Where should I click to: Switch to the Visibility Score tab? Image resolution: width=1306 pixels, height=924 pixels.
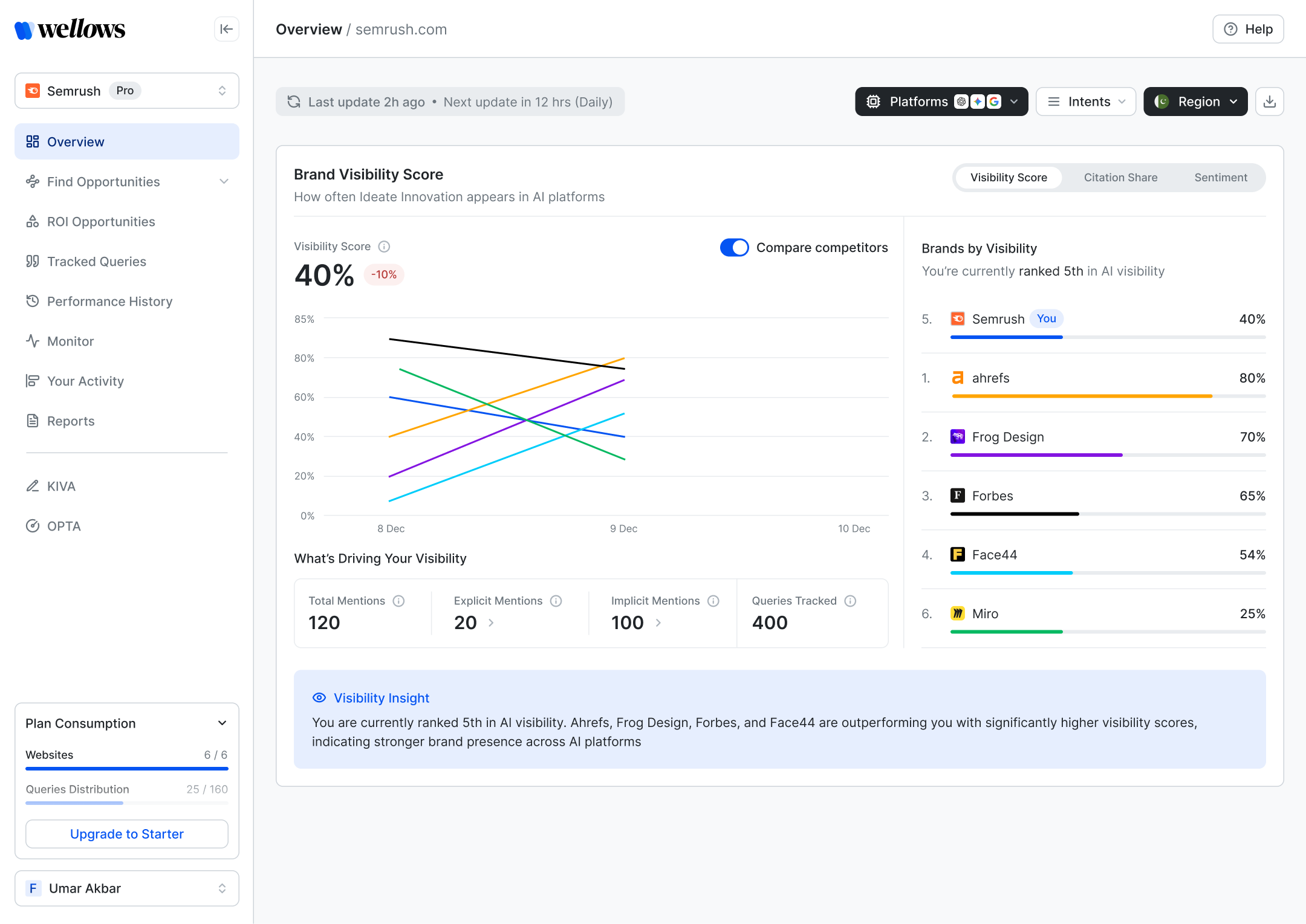coord(1009,178)
